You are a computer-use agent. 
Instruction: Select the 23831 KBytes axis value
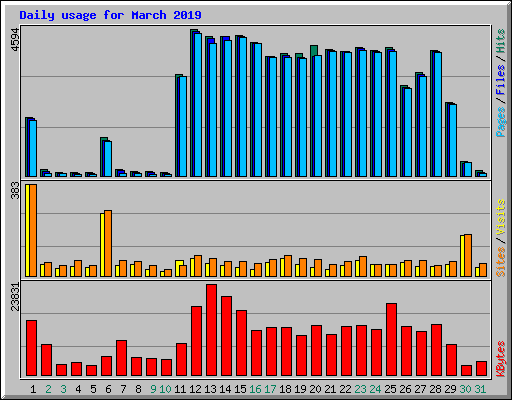point(15,297)
